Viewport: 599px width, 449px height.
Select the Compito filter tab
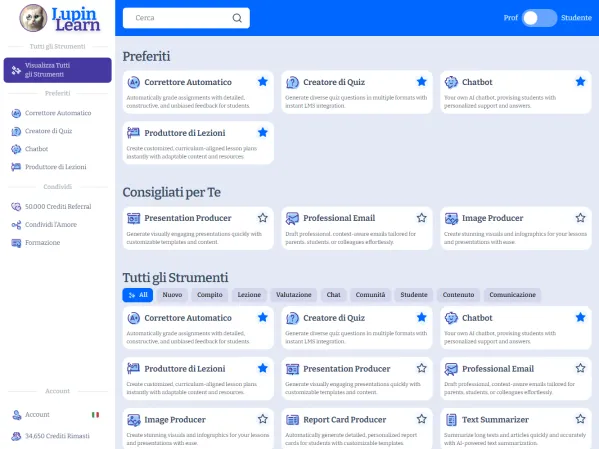pos(210,295)
